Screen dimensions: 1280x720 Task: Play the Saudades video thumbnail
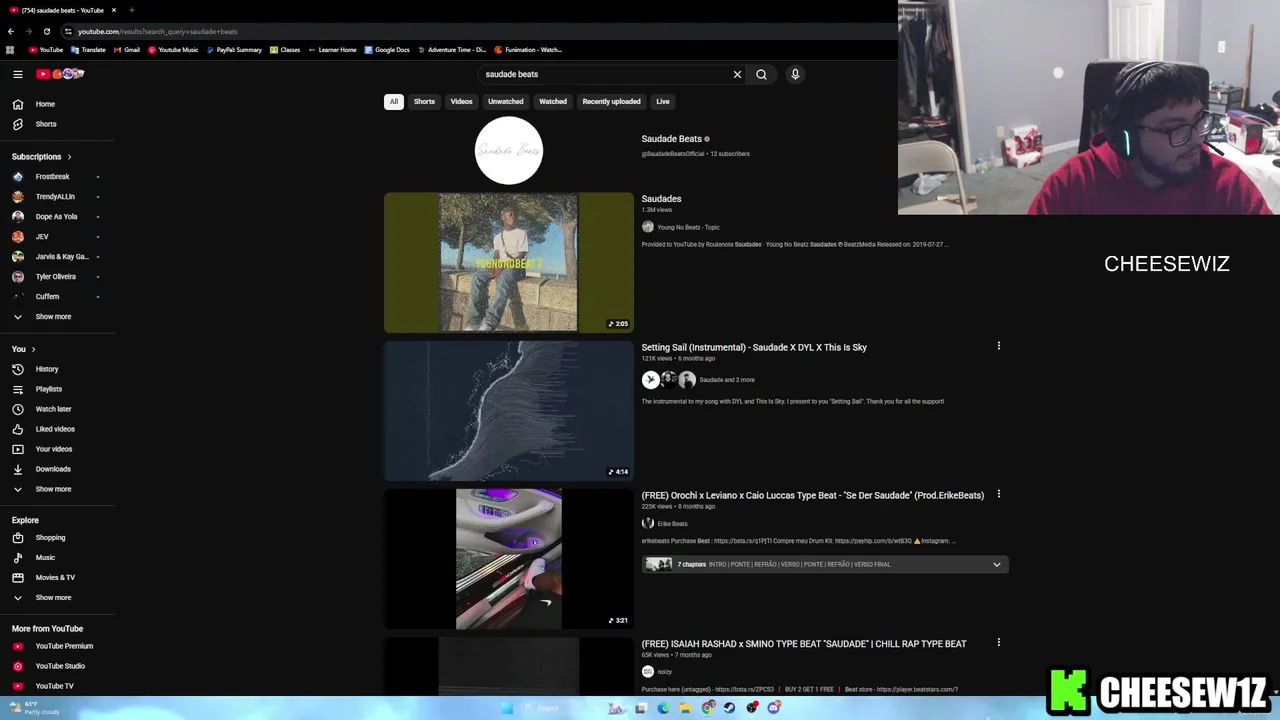pos(509,262)
